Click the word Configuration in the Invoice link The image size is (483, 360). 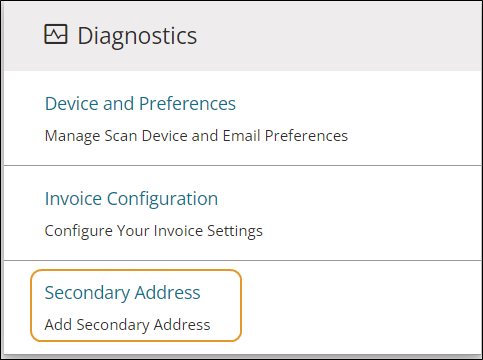pyautogui.click(x=162, y=199)
